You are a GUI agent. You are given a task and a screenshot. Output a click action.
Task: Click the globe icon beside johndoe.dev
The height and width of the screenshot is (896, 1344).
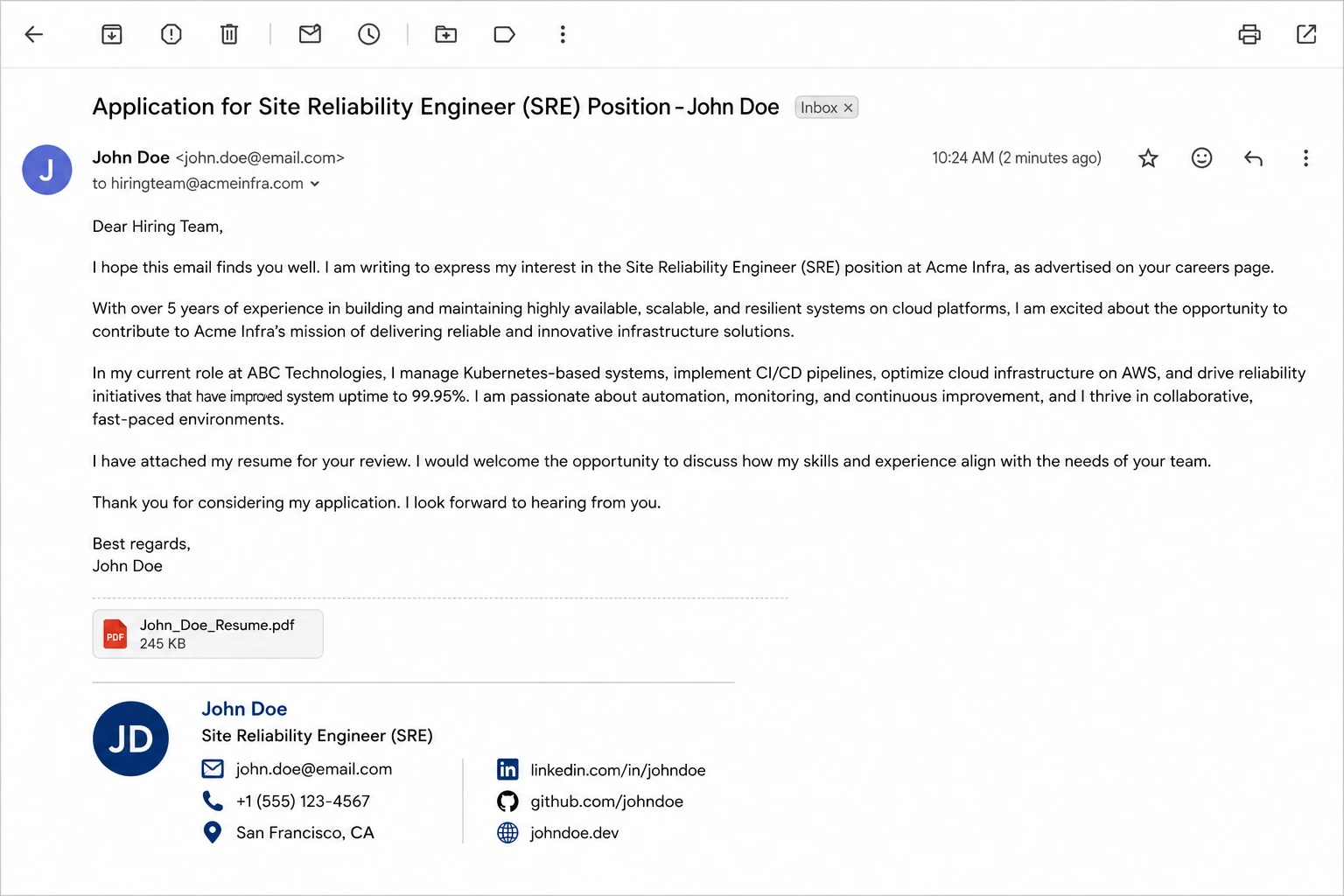507,833
